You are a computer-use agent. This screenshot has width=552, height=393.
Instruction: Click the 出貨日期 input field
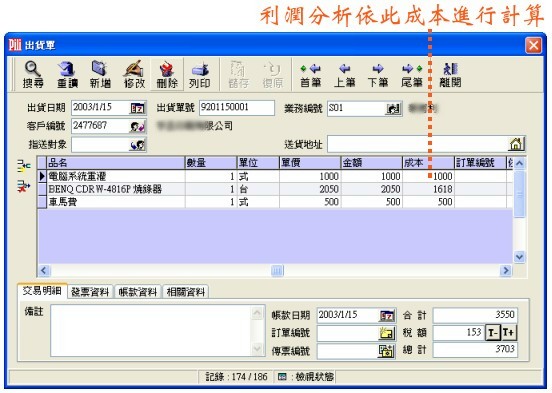pyautogui.click(x=101, y=108)
